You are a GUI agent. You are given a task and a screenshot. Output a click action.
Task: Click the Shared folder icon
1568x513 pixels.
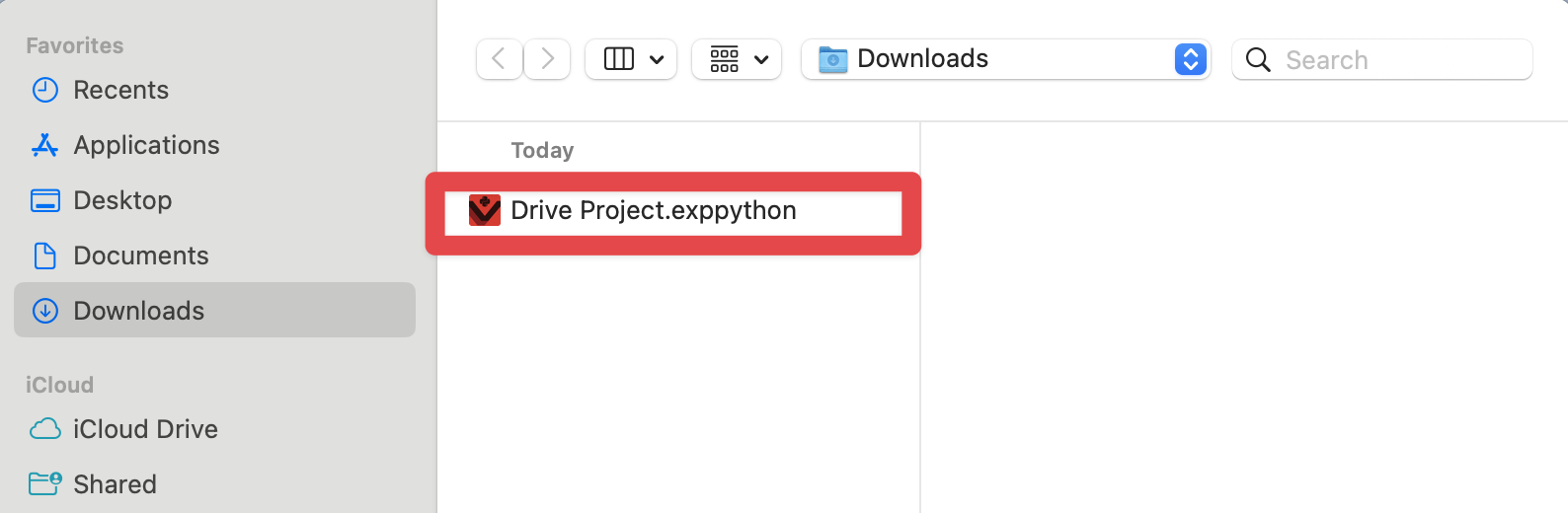pyautogui.click(x=45, y=483)
